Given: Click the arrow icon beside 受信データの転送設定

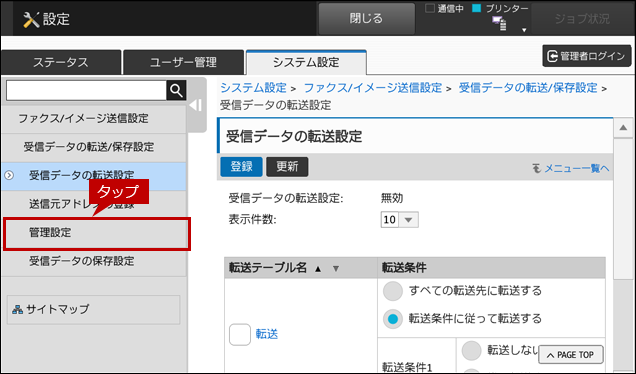Looking at the screenshot, I should click(9, 175).
